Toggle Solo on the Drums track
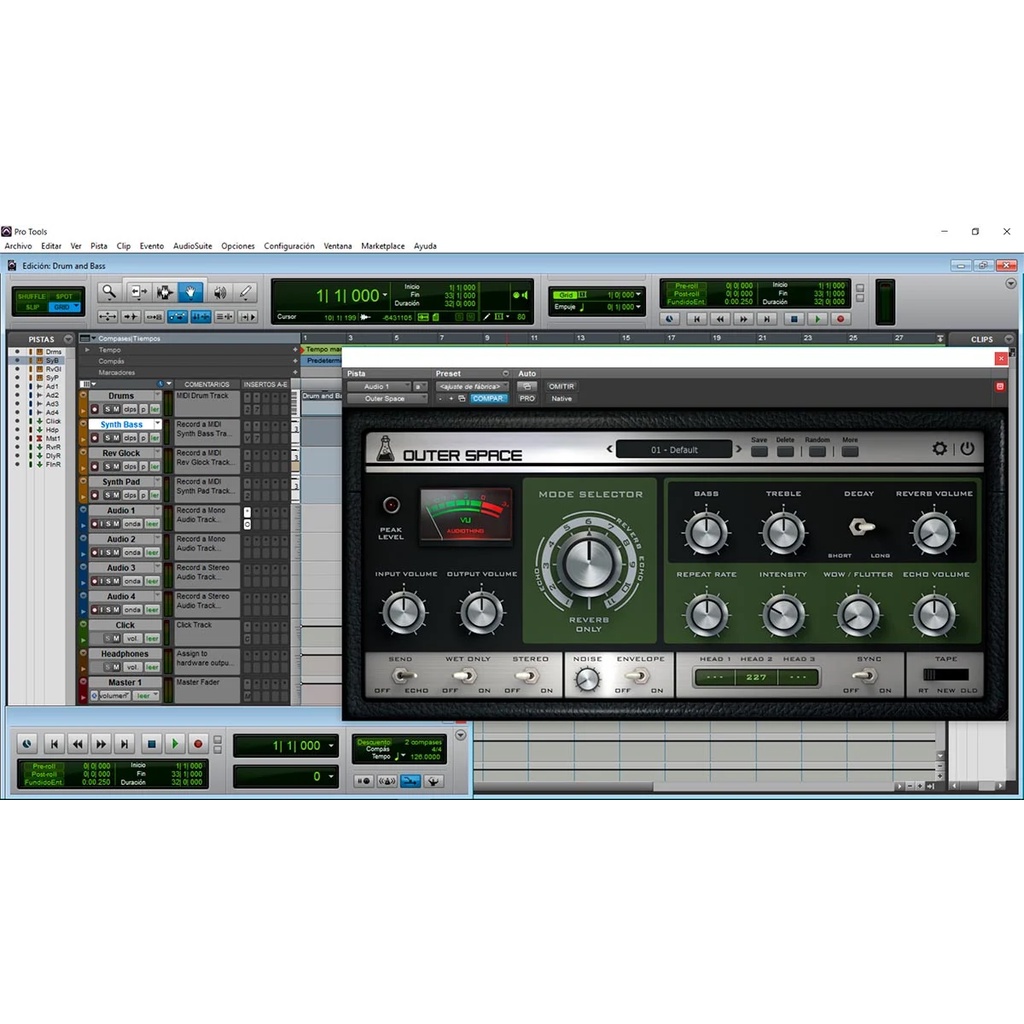Viewport: 1024px width, 1024px height. (107, 409)
